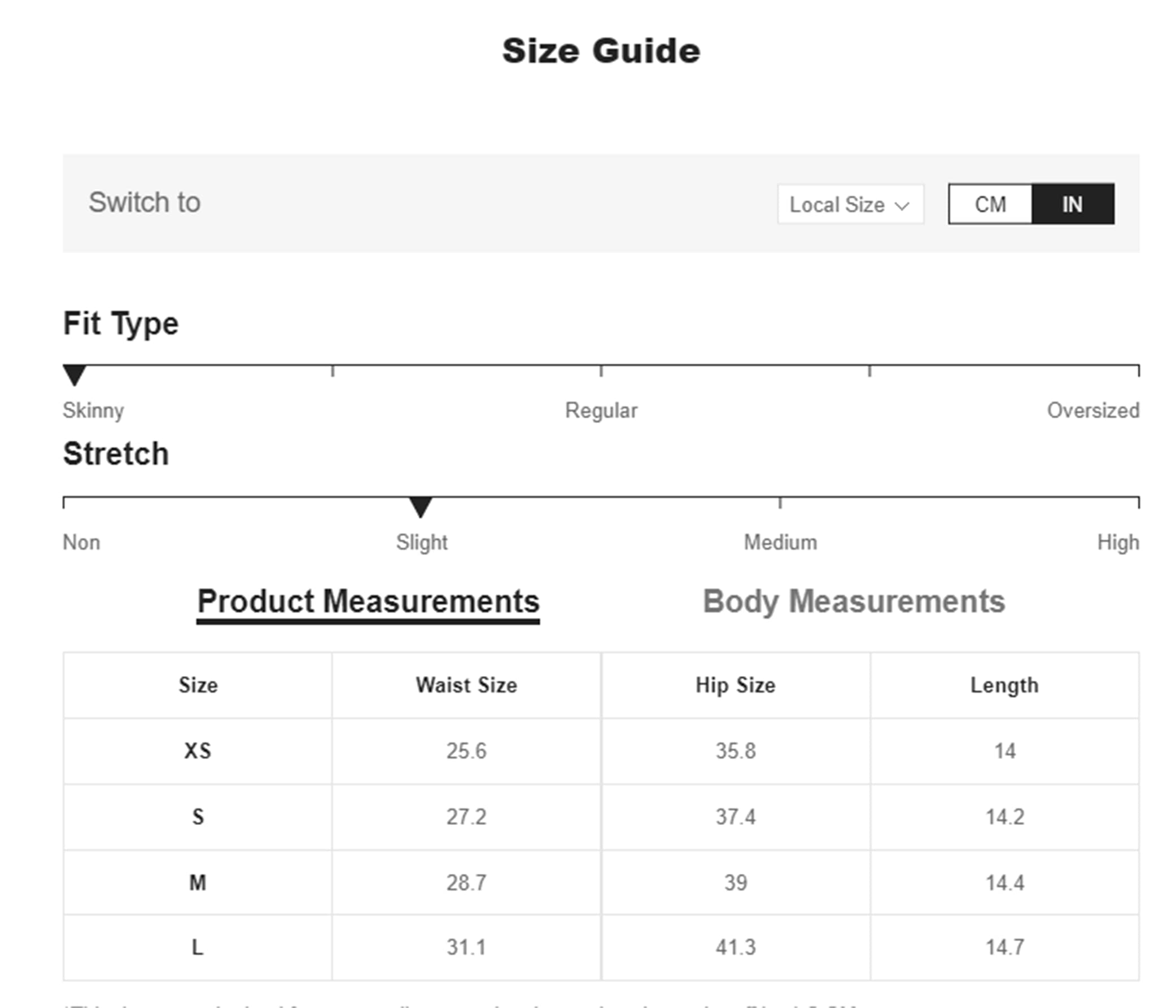Switch to Product Measurements tab
Screen dimensions: 1176x1008
pyautogui.click(x=368, y=601)
